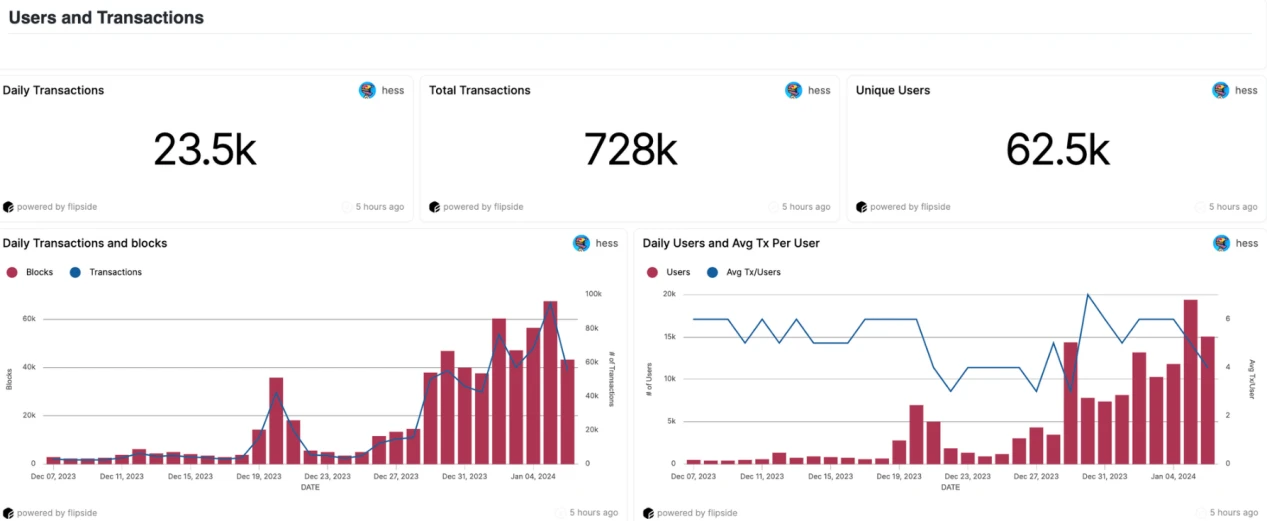Click hess avatar on Daily Users and Avg Tx chart
Viewport: 1267px width, 521px height.
coord(1221,243)
